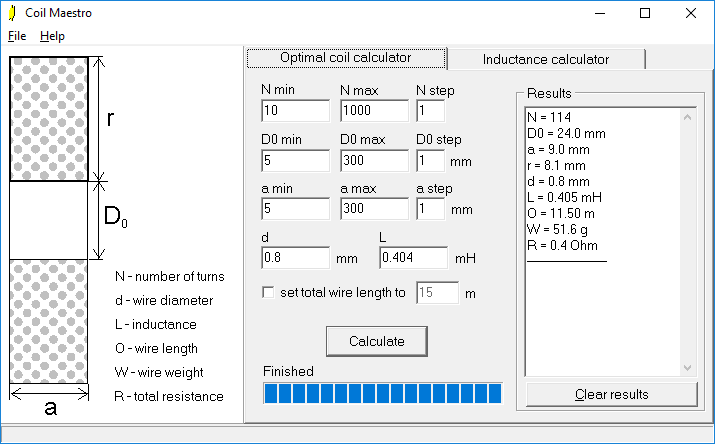Click the a step input field
This screenshot has width=715, height=444.
coord(430,209)
